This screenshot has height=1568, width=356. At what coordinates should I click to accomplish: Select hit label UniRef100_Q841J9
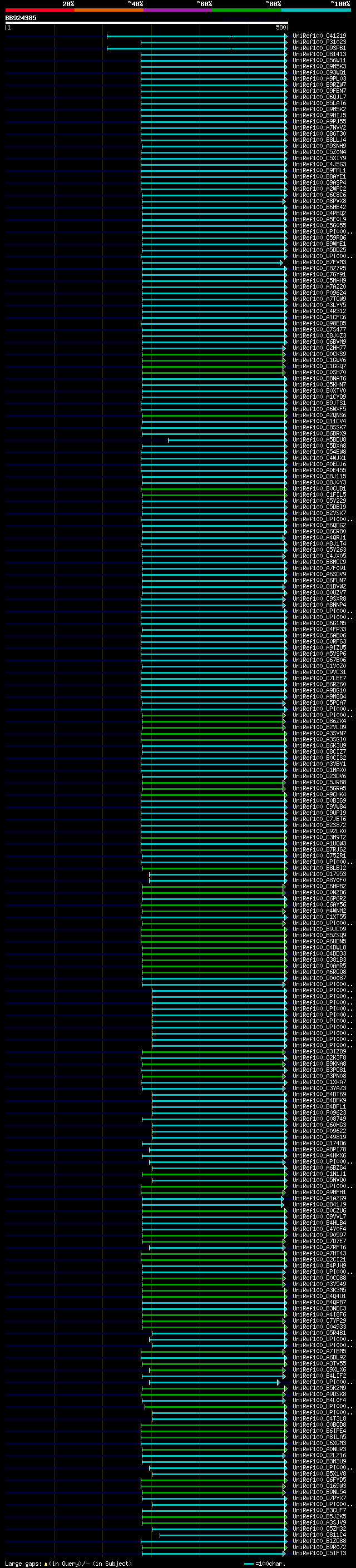319,1204
